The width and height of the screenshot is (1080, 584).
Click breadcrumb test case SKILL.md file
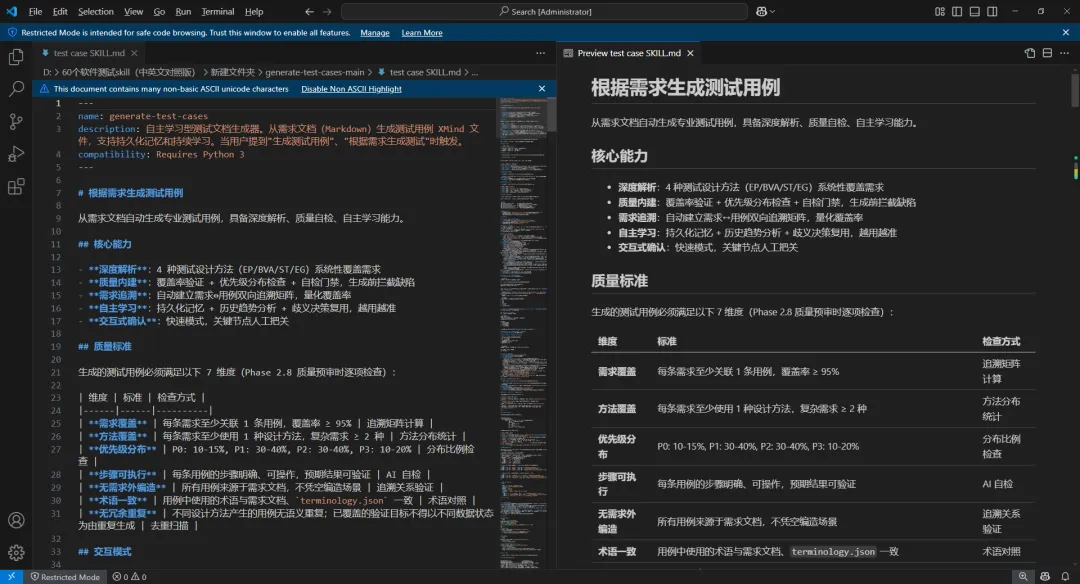(x=425, y=72)
